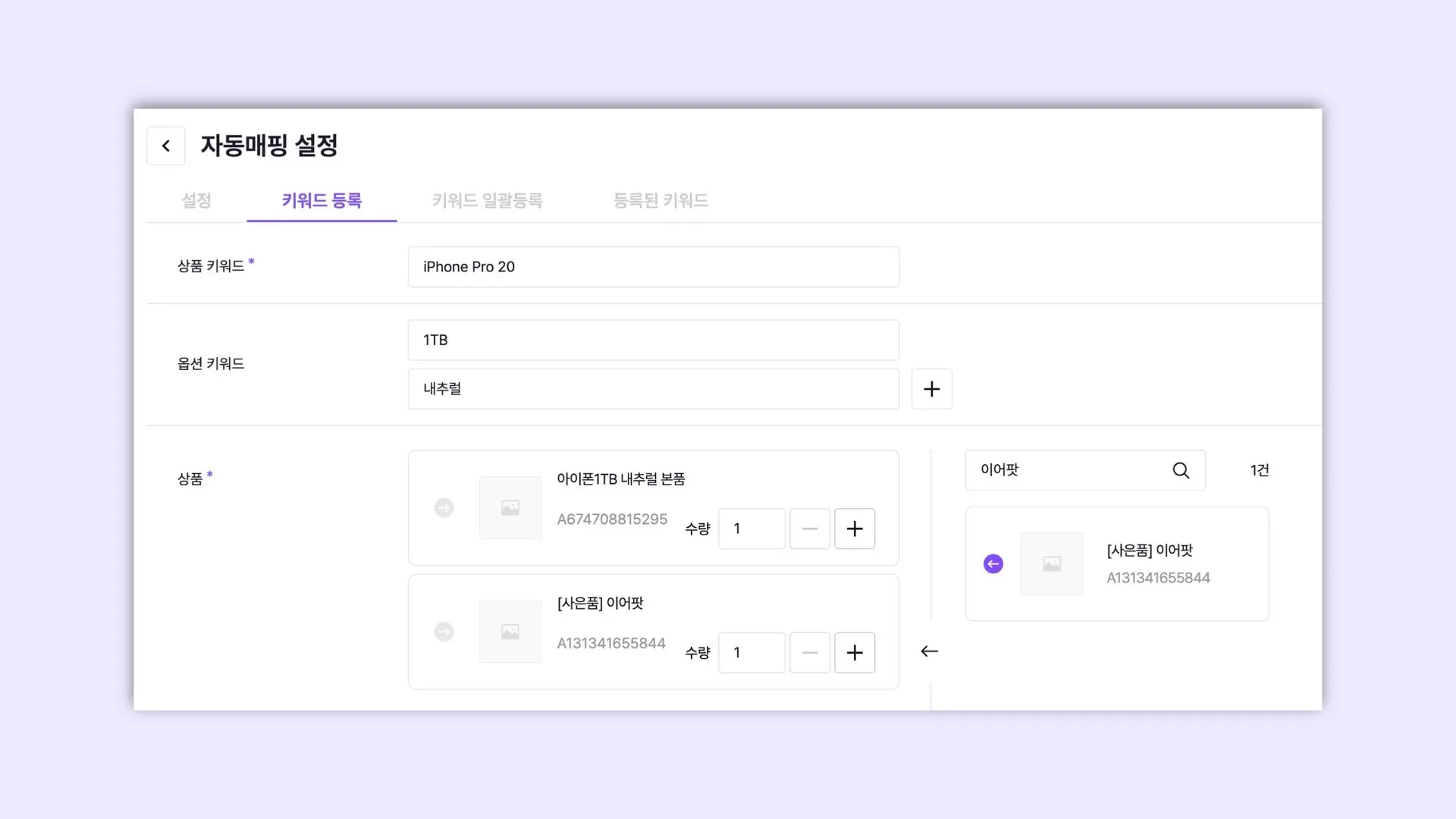Open the 키워드 일괄등록 tab

(487, 201)
